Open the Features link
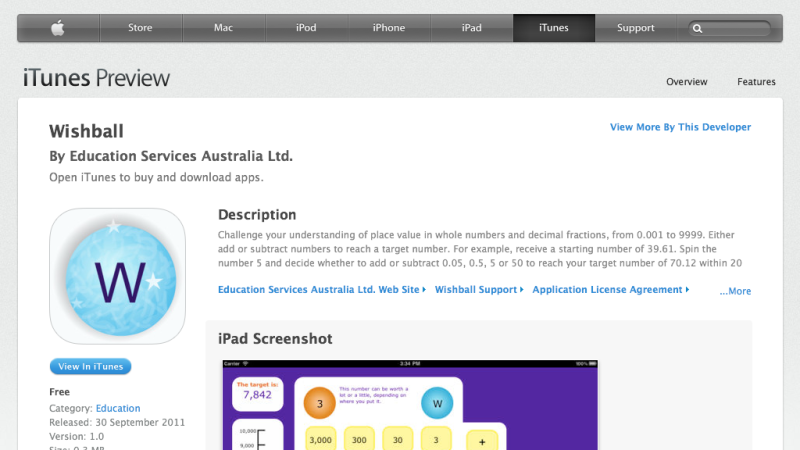 pyautogui.click(x=756, y=82)
